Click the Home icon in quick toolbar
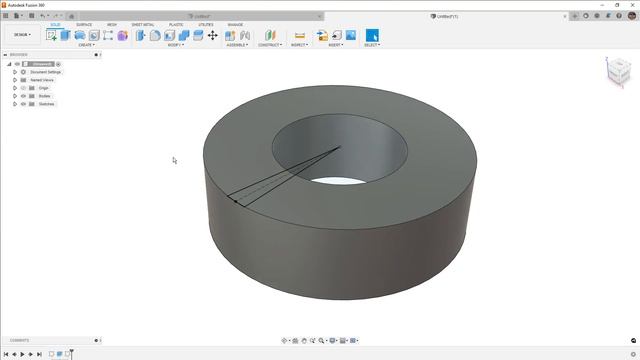 [x=71, y=16]
